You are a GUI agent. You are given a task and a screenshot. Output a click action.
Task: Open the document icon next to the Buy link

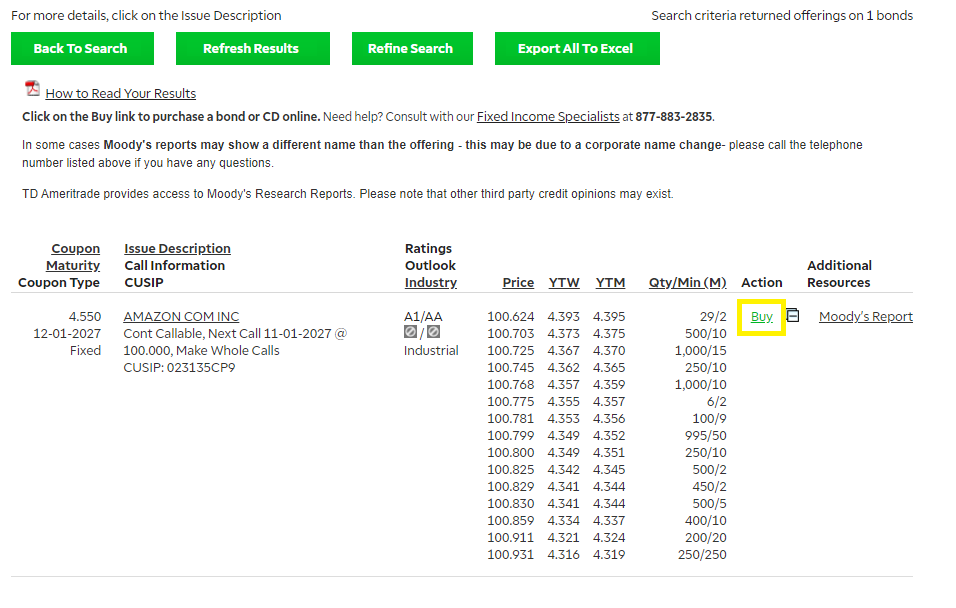click(793, 315)
